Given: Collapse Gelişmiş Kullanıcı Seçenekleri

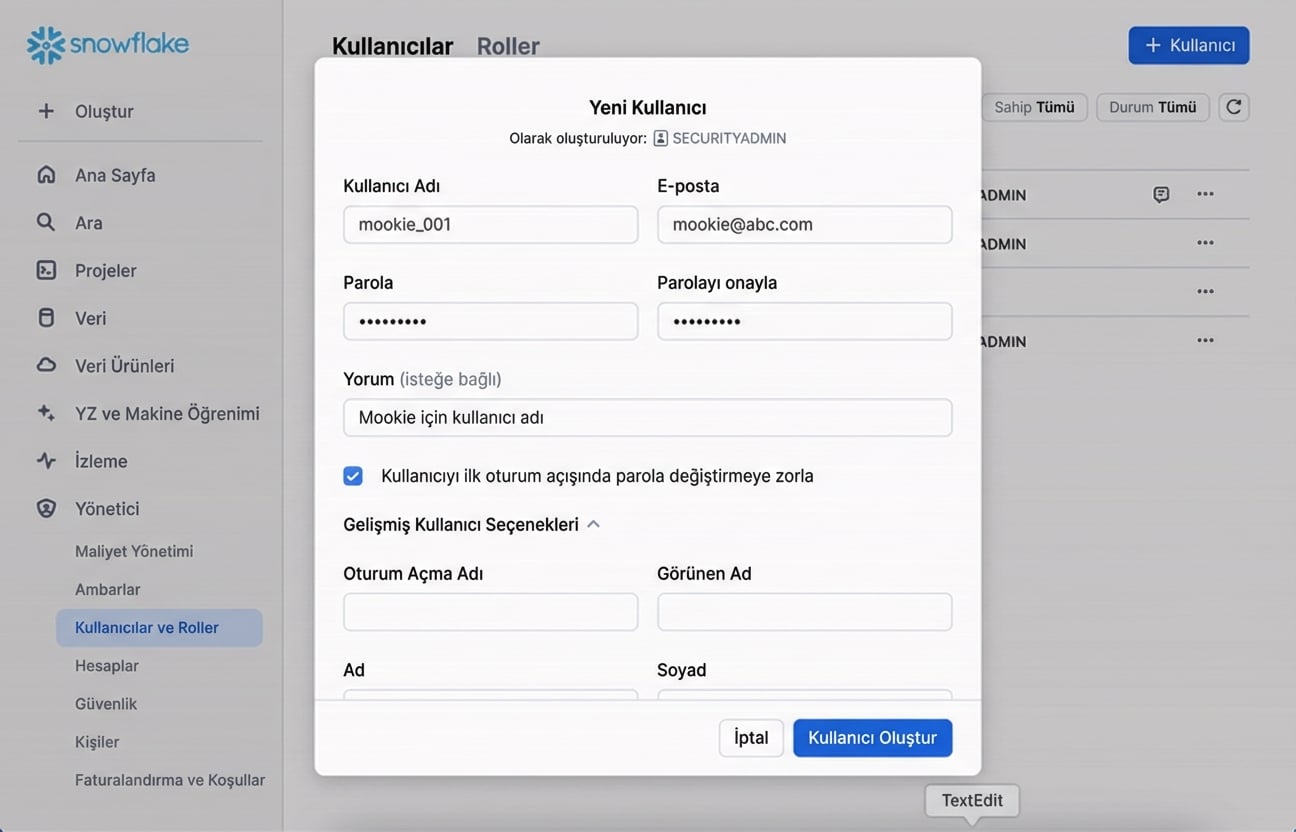Looking at the screenshot, I should click(x=594, y=523).
